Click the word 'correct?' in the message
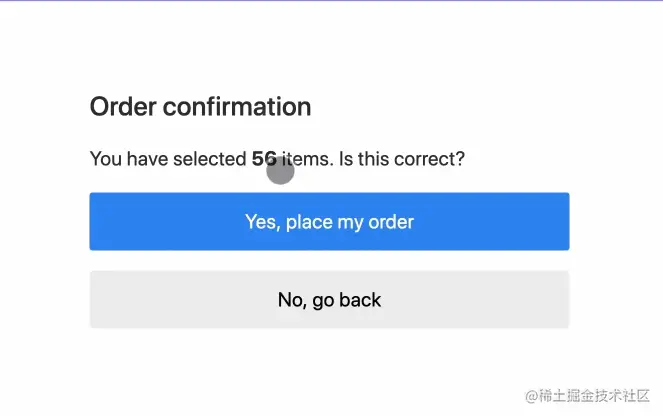 pos(429,159)
